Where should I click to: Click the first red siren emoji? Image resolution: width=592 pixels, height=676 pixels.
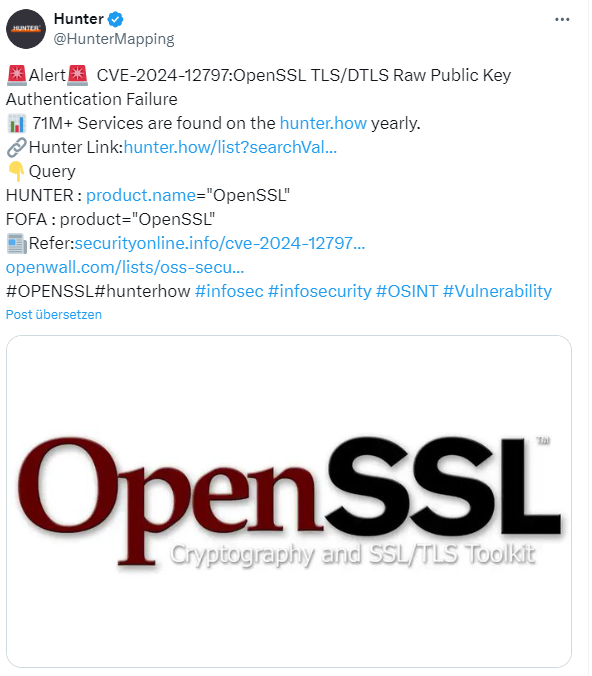[17, 75]
